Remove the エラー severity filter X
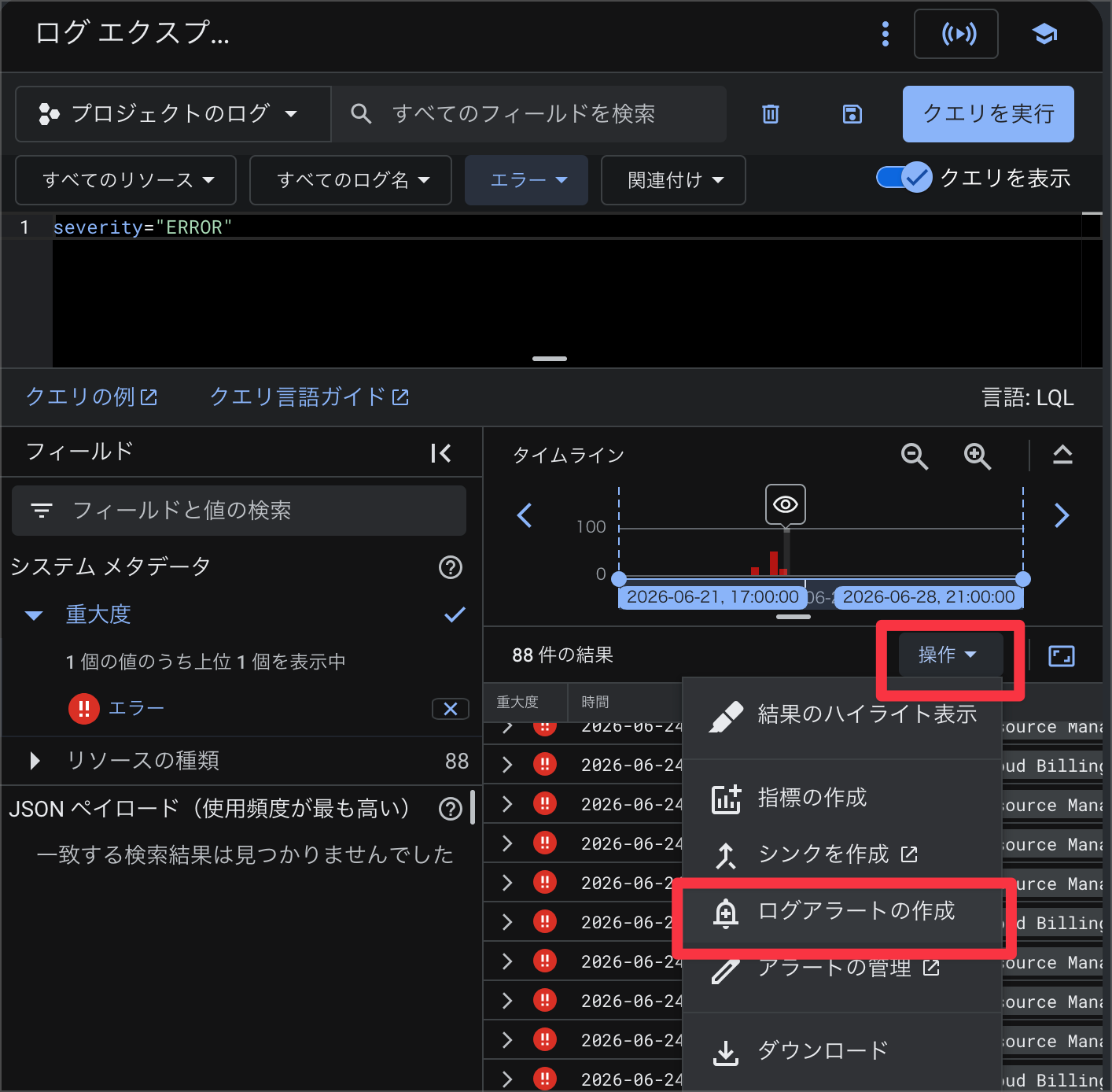The width and height of the screenshot is (1112, 1092). pyautogui.click(x=451, y=709)
